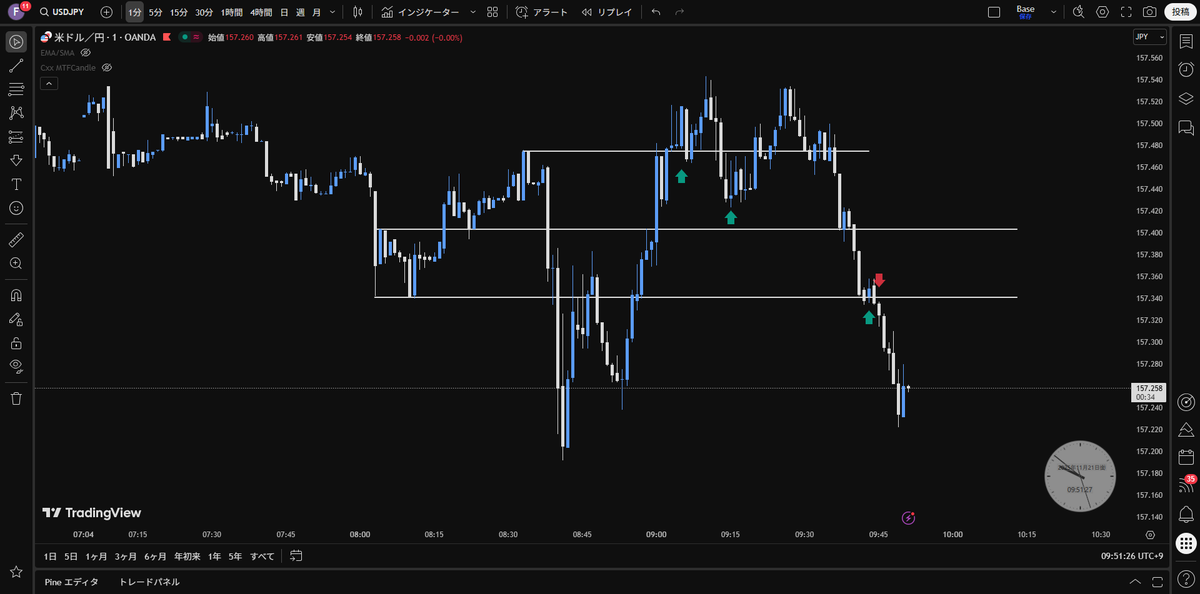Click the アラート button
This screenshot has height=594, width=1200.
(x=542, y=12)
